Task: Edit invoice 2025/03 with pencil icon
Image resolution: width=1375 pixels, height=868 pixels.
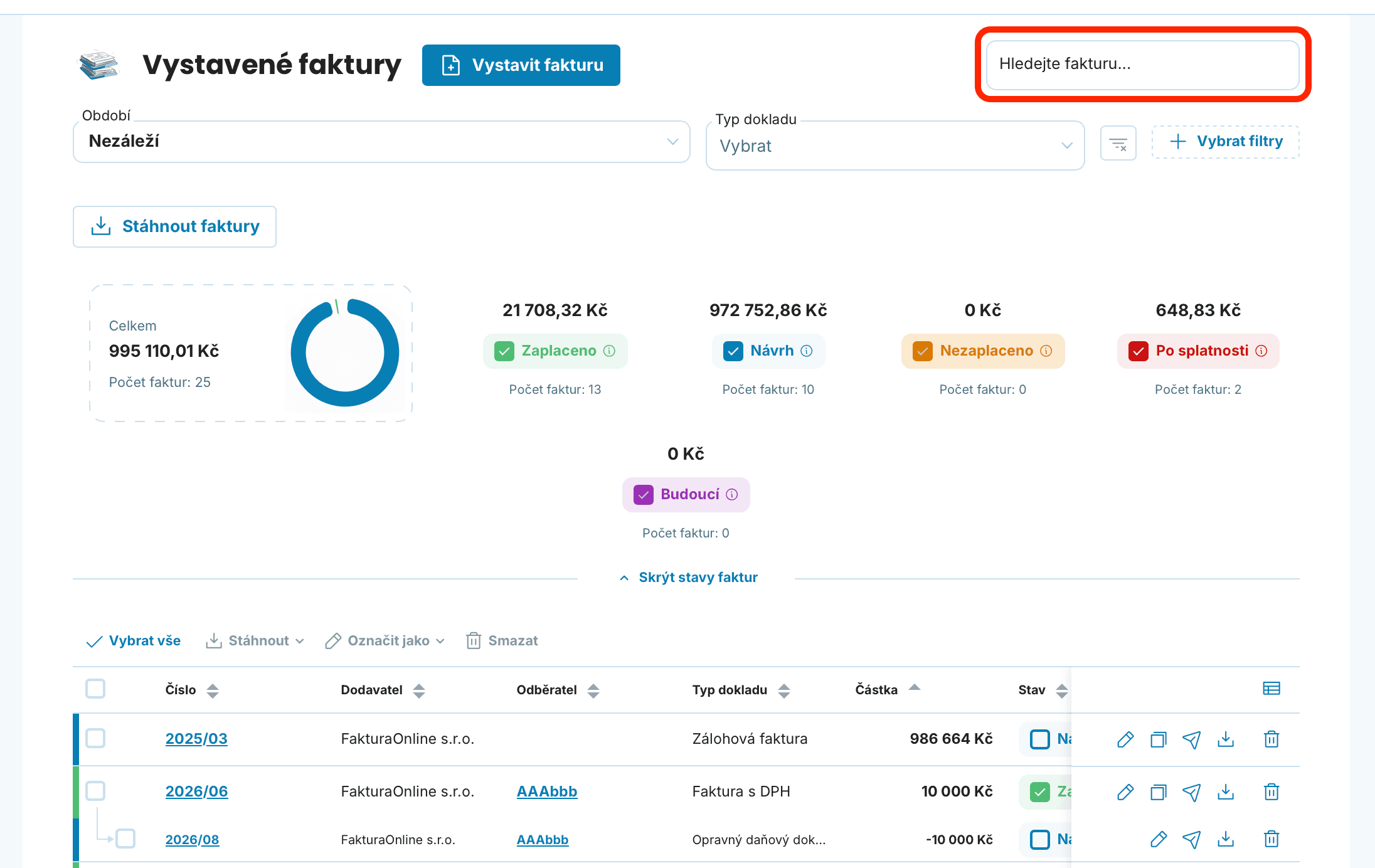Action: coord(1125,739)
